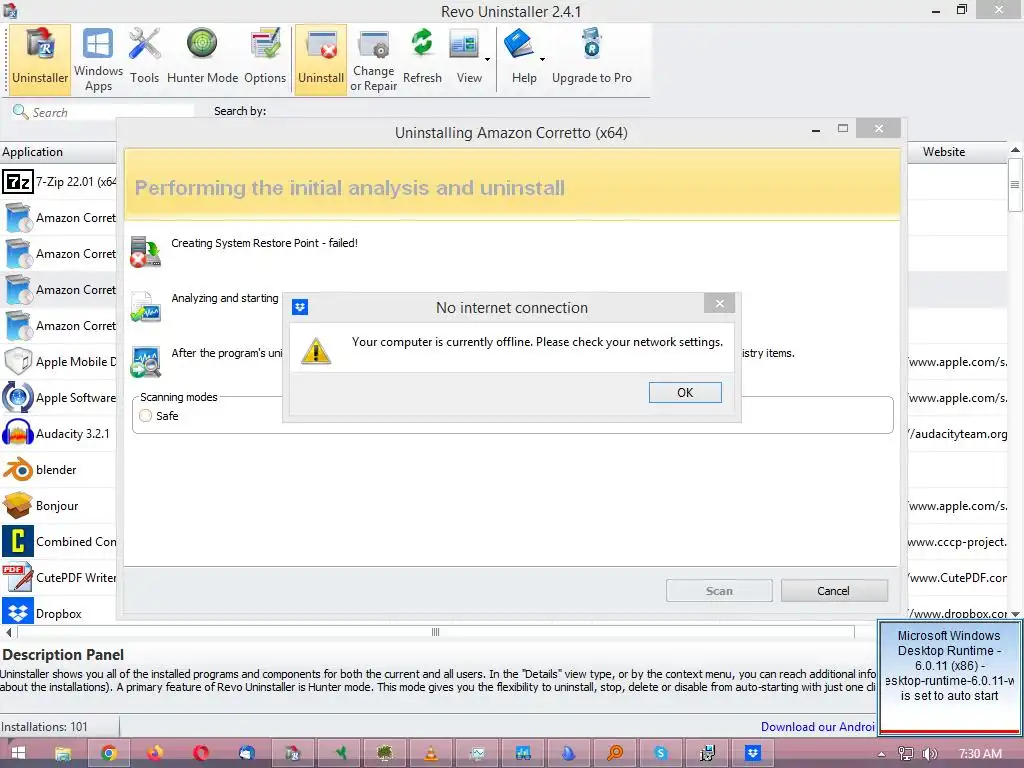Click the search magnifier icon

[x=20, y=112]
